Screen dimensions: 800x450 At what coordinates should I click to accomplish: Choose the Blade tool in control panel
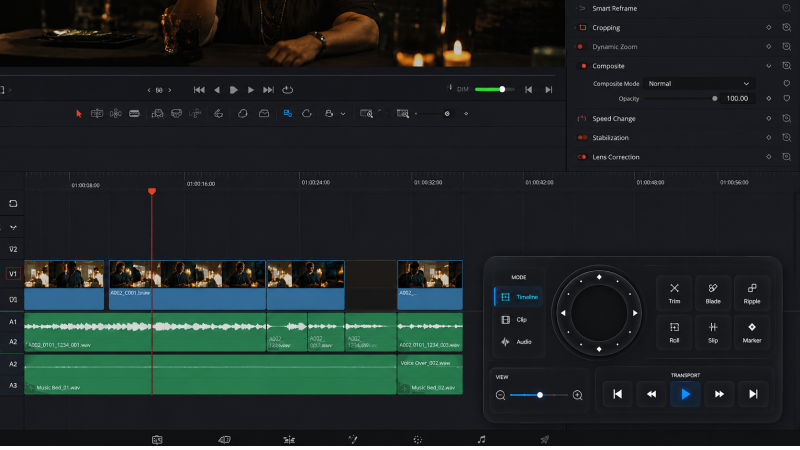click(x=713, y=293)
